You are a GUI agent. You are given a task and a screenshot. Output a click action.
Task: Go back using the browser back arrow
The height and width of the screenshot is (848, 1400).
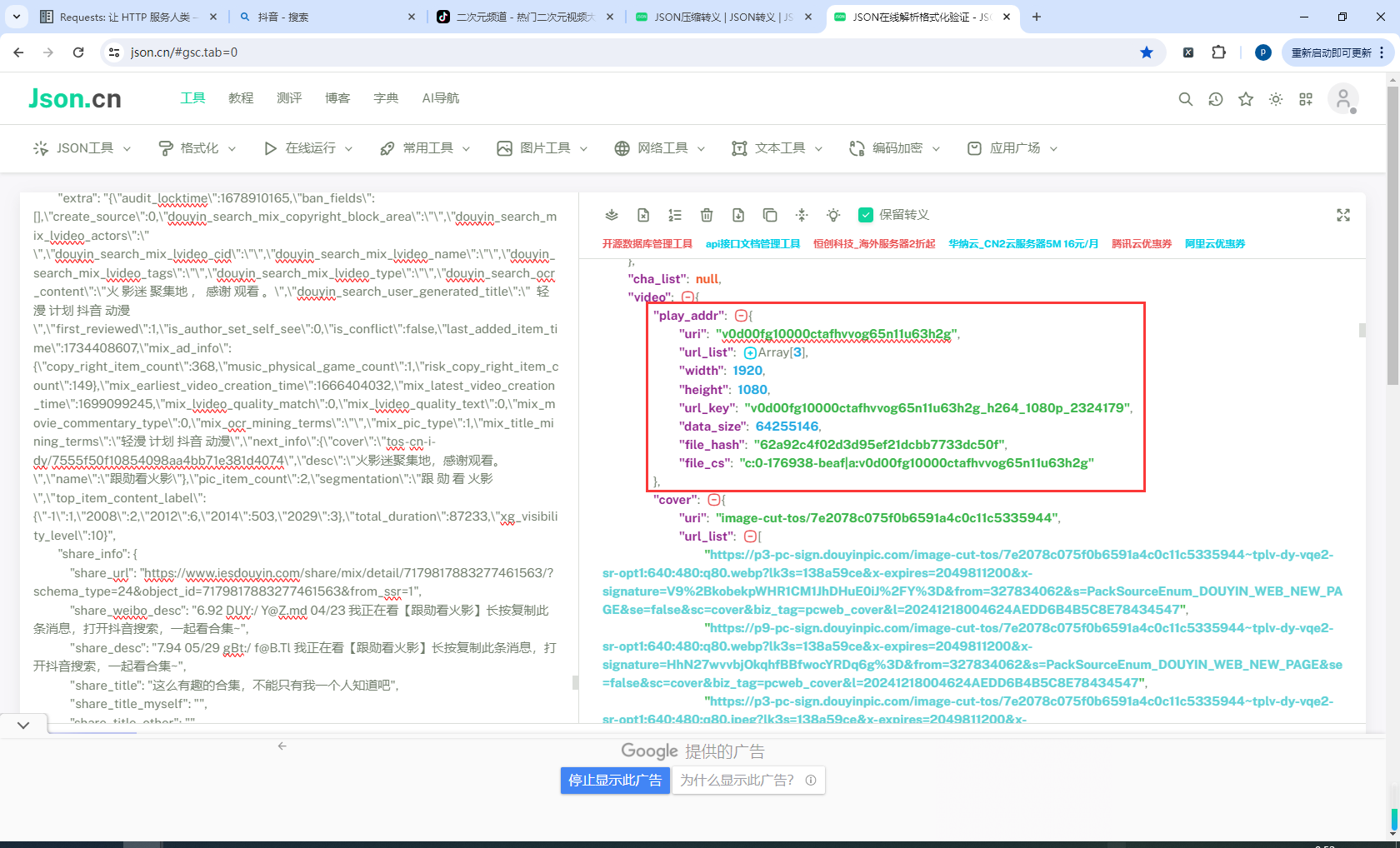click(x=18, y=52)
